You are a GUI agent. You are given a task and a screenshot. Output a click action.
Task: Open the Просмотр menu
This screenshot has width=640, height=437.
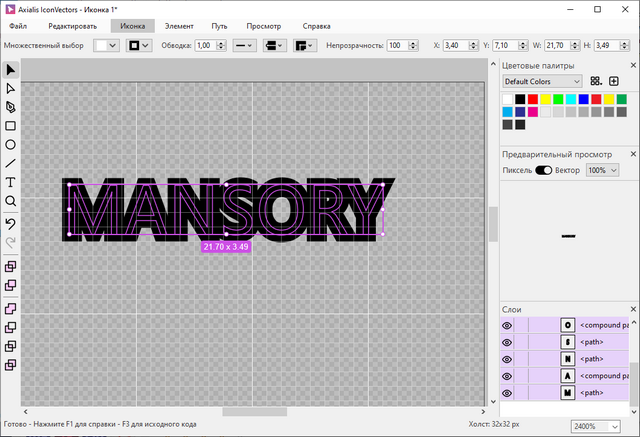264,26
